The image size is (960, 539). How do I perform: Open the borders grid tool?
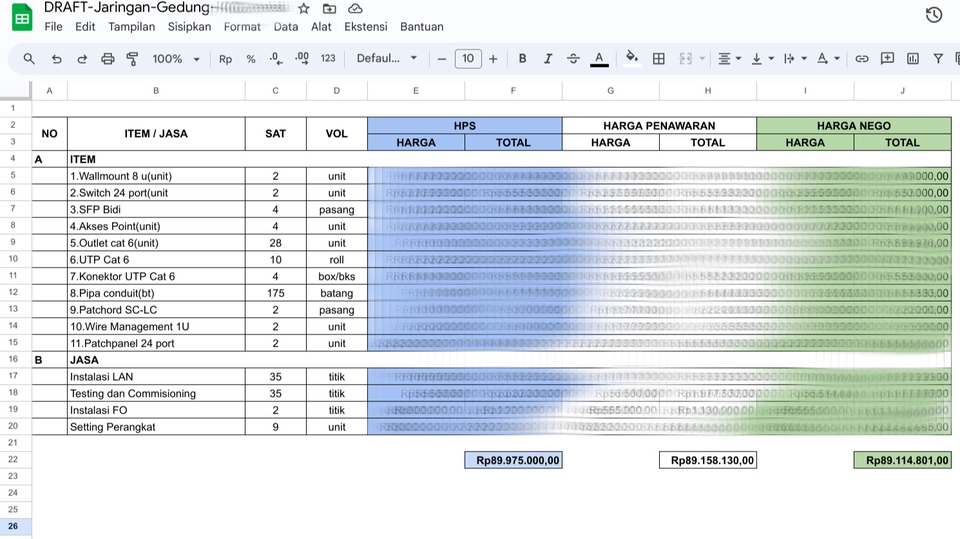click(x=658, y=59)
